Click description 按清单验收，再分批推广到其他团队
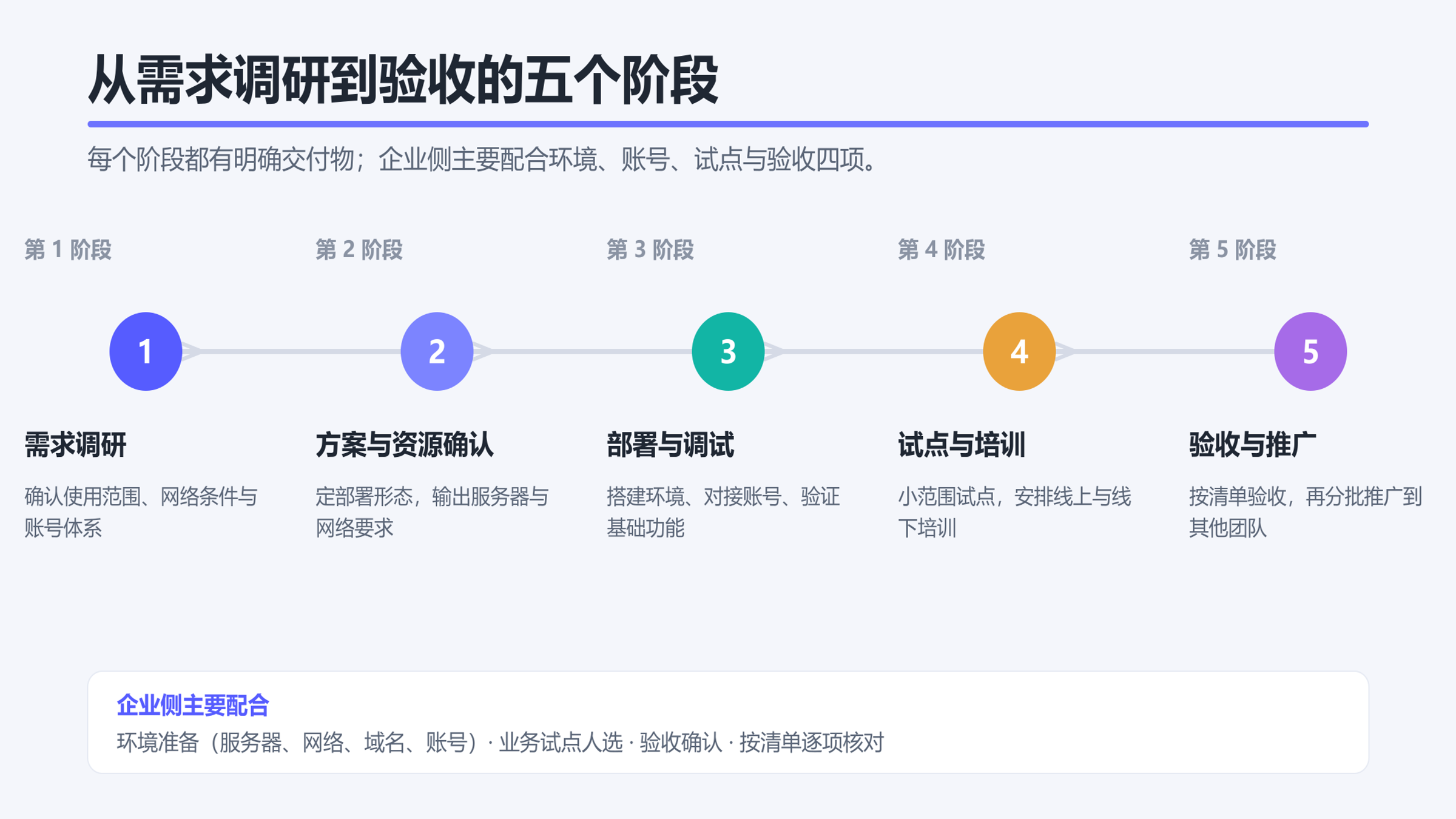 1306,512
